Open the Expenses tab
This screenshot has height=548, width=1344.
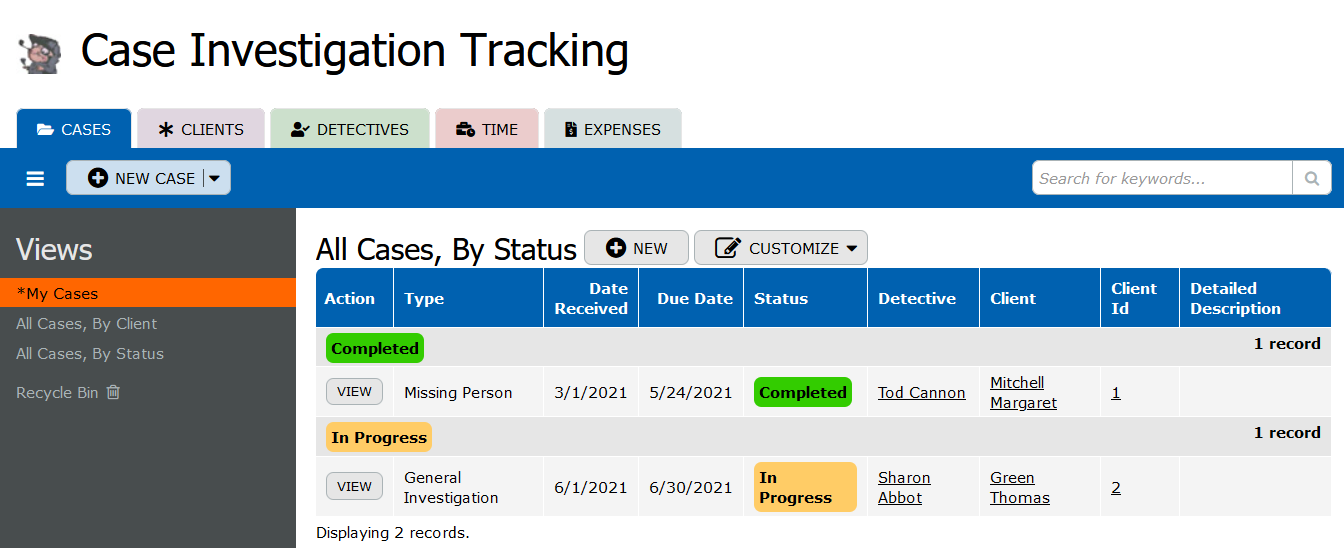pyautogui.click(x=612, y=129)
